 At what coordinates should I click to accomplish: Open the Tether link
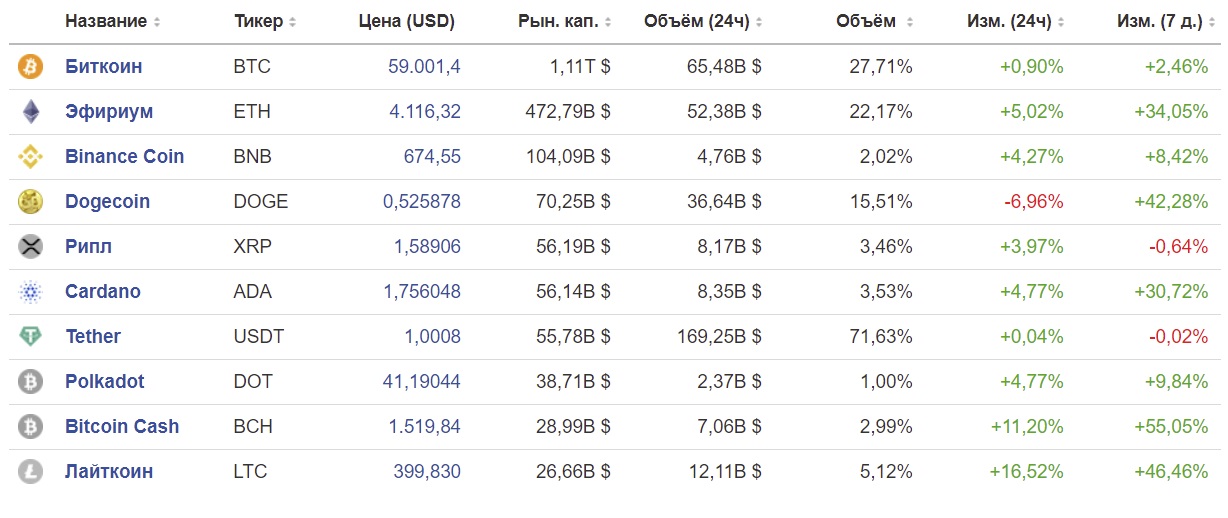93,337
